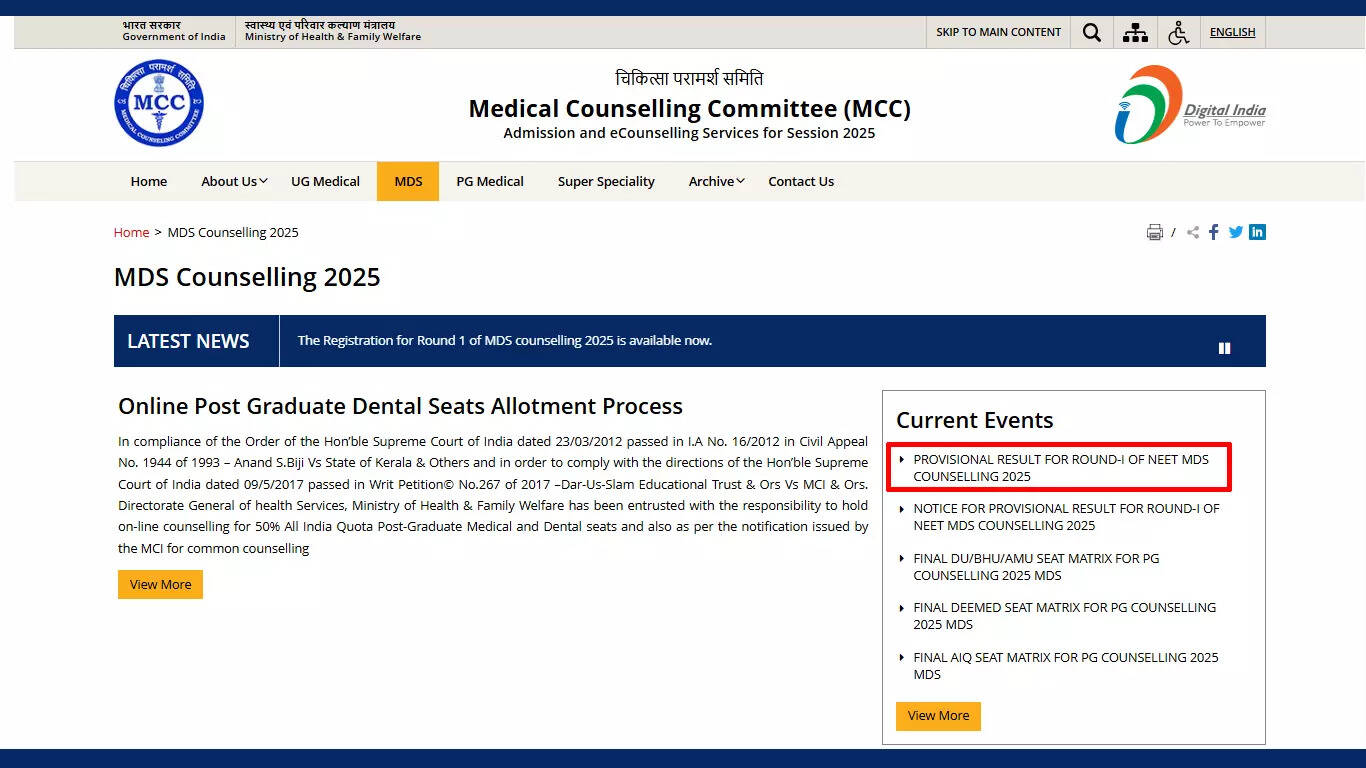Viewport: 1366px width, 768px height.
Task: Switch language using English link
Action: 1232,32
